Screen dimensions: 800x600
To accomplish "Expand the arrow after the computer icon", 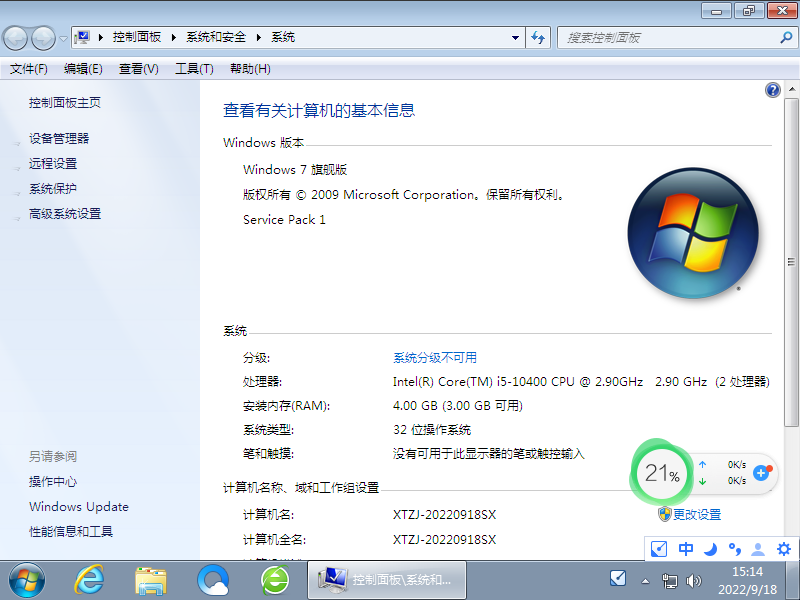I will [101, 37].
